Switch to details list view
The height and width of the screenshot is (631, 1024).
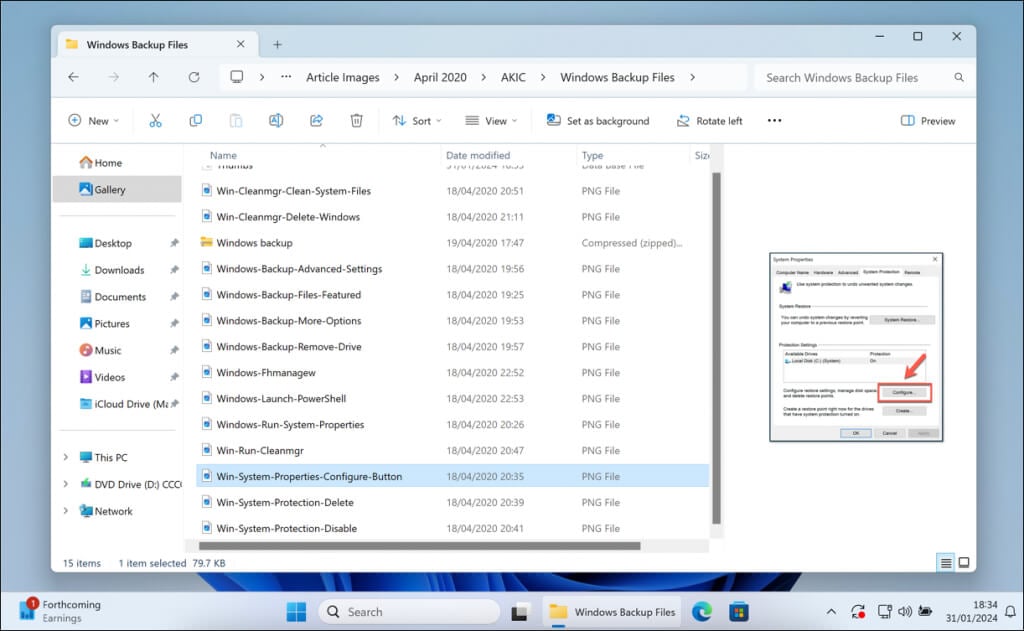[x=945, y=563]
